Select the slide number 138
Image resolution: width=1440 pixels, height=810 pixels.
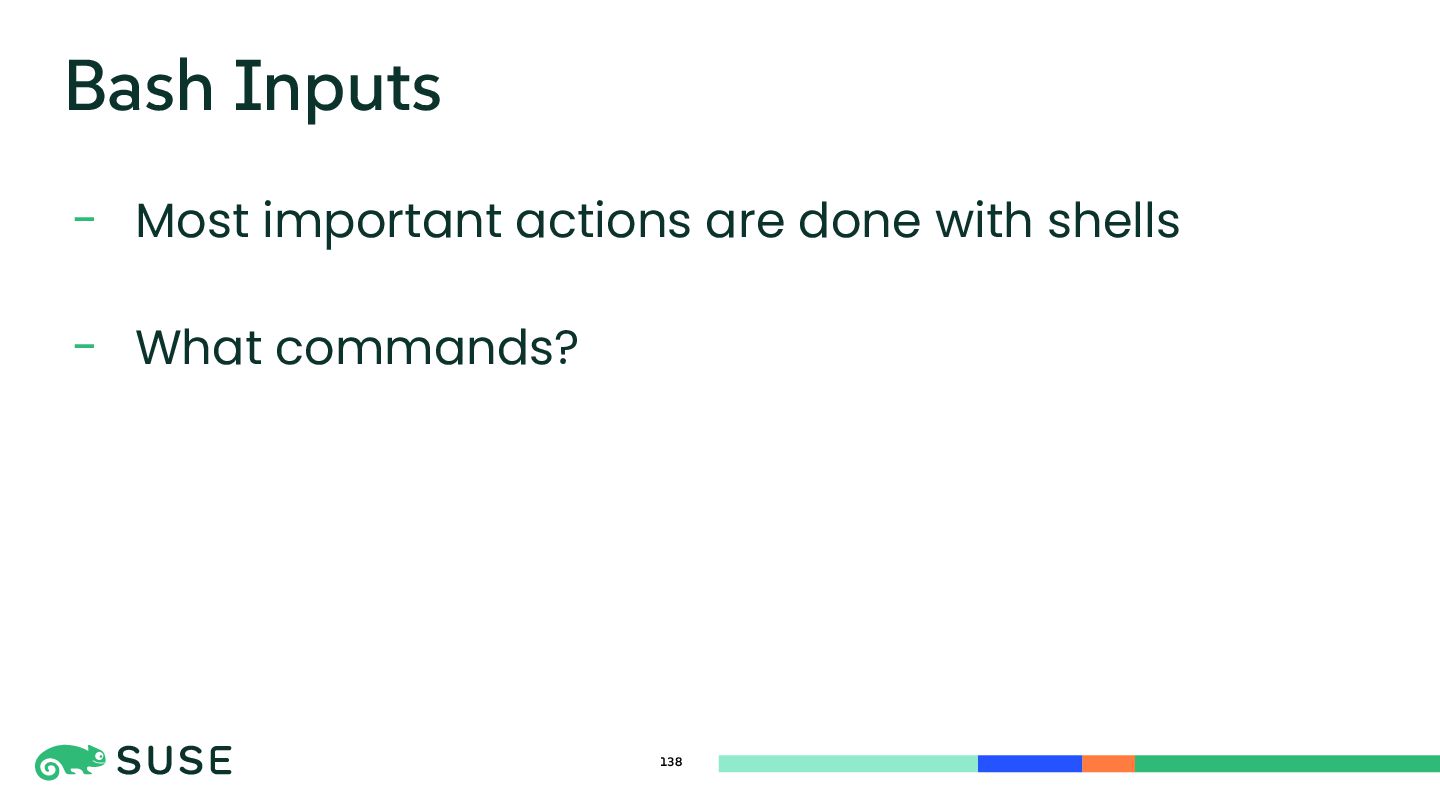click(671, 762)
